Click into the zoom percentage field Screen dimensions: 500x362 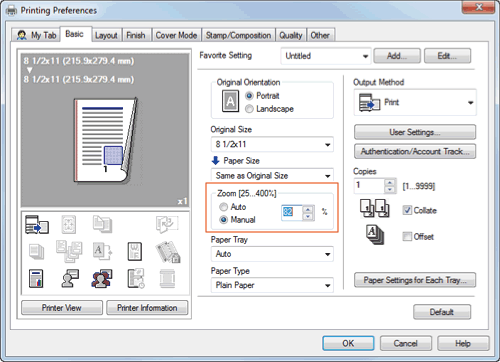292,212
